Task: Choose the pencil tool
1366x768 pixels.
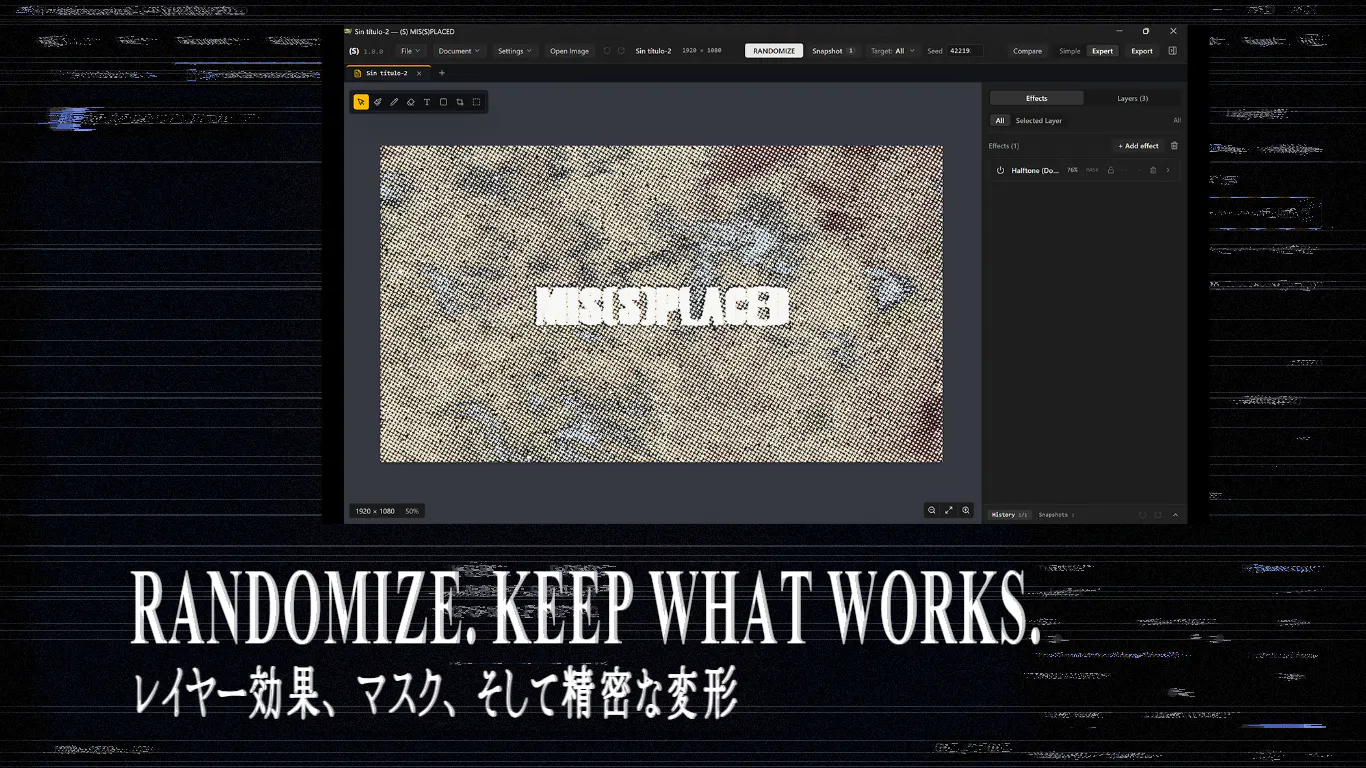Action: click(x=394, y=102)
